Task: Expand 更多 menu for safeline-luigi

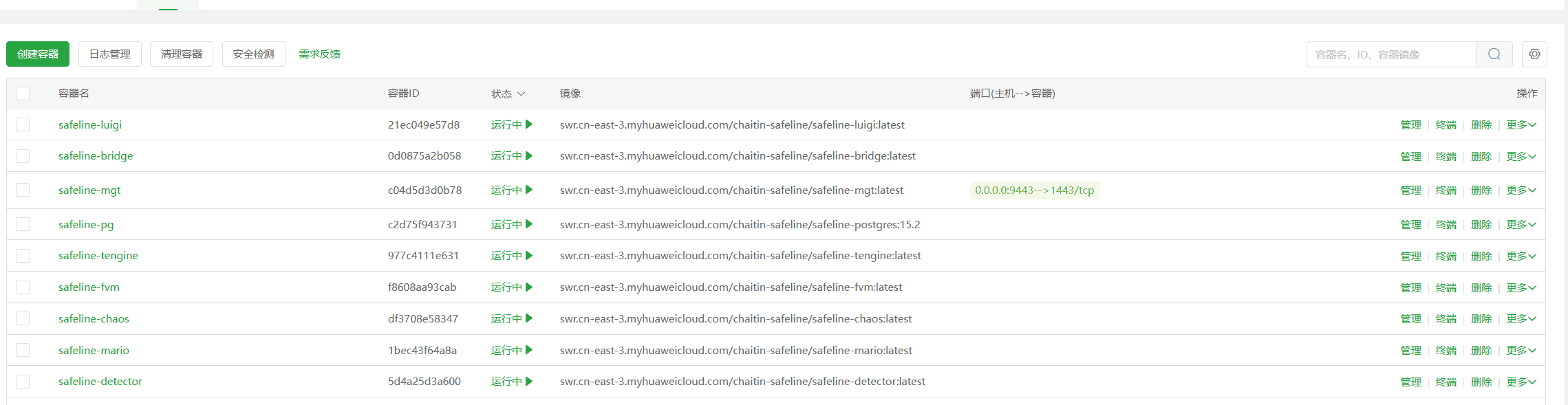Action: pyautogui.click(x=1521, y=125)
